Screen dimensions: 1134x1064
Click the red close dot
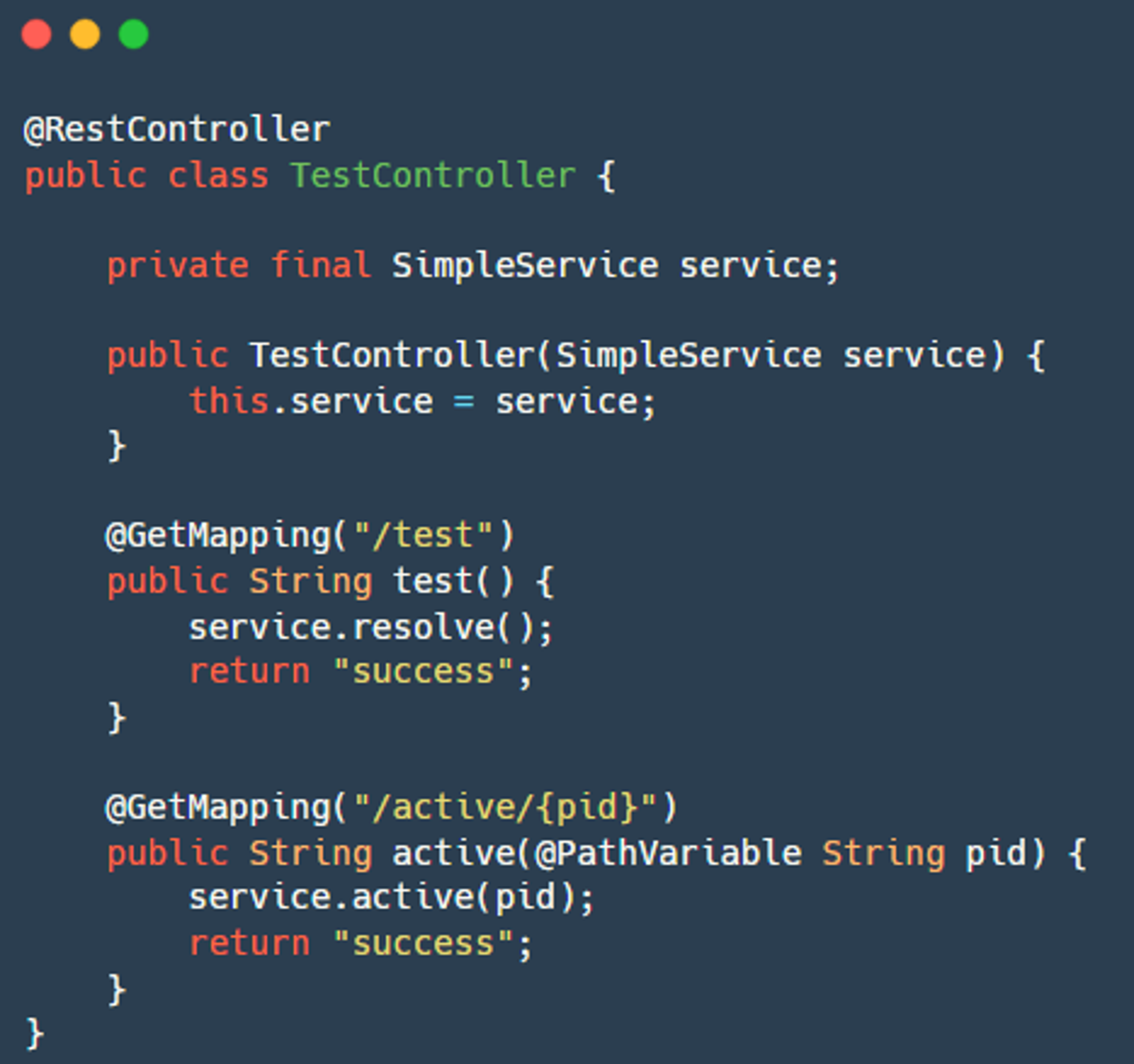(x=36, y=34)
